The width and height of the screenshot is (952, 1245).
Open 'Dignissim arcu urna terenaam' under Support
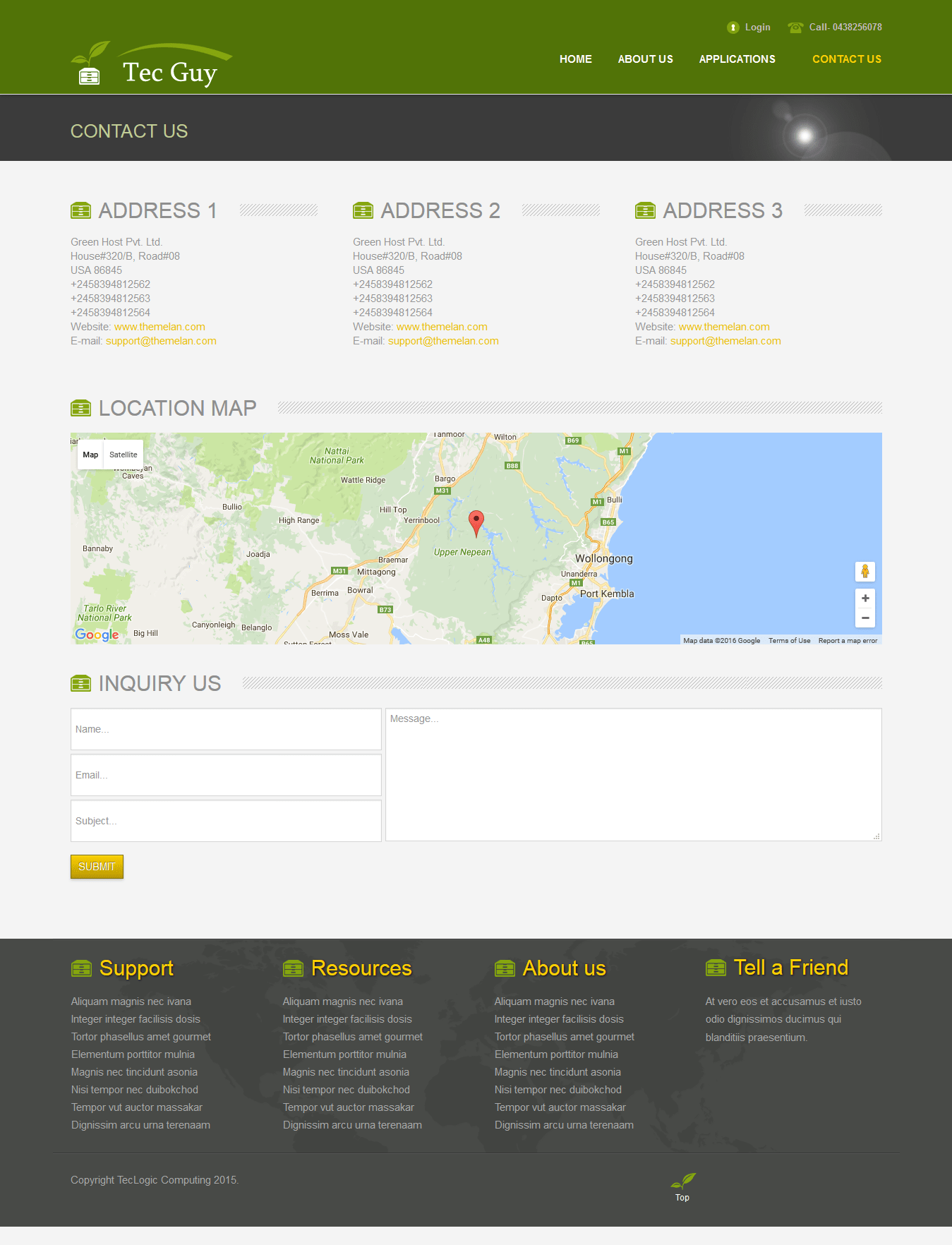[x=140, y=1125]
